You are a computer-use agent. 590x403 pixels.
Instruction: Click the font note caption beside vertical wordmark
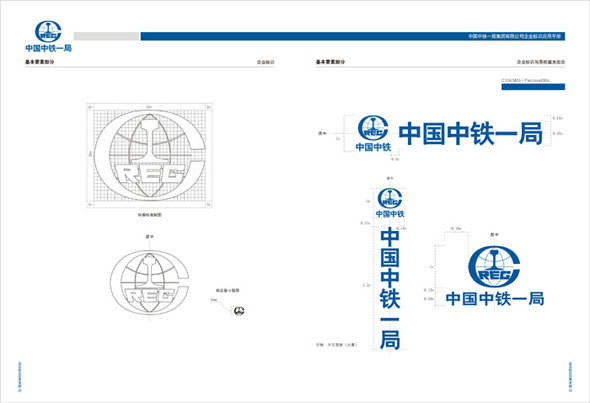click(x=336, y=344)
